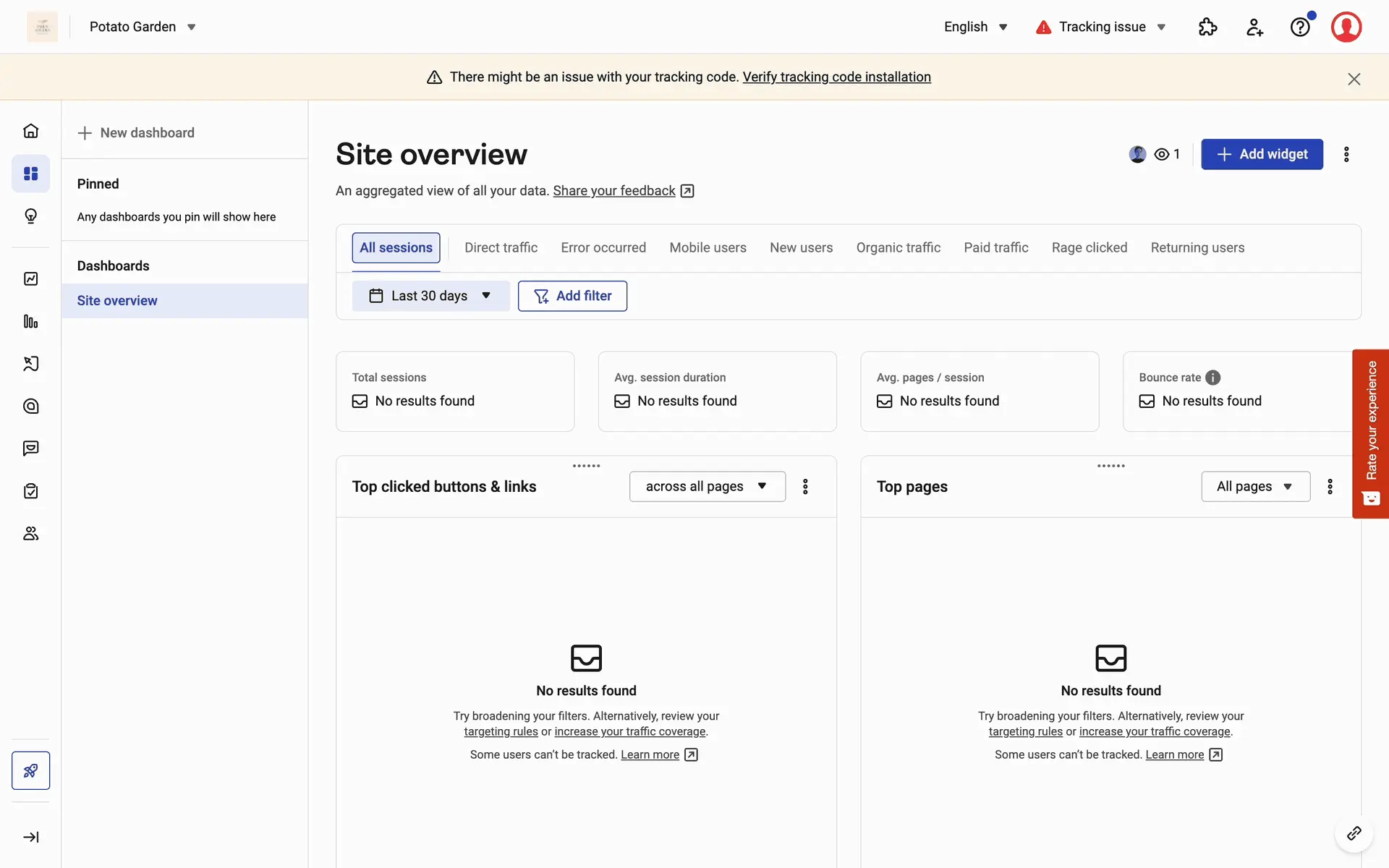Open the funnels bar chart sidebar icon
The height and width of the screenshot is (868, 1389).
coord(30,322)
